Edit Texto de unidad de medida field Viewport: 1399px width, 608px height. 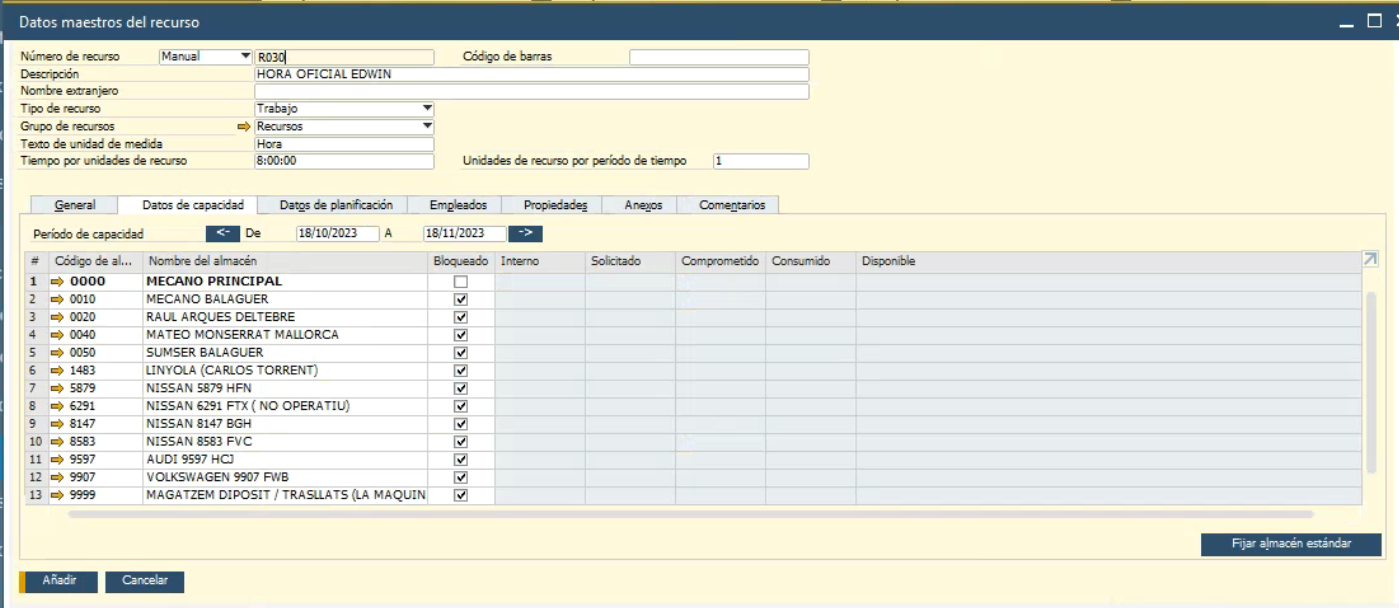click(x=344, y=144)
